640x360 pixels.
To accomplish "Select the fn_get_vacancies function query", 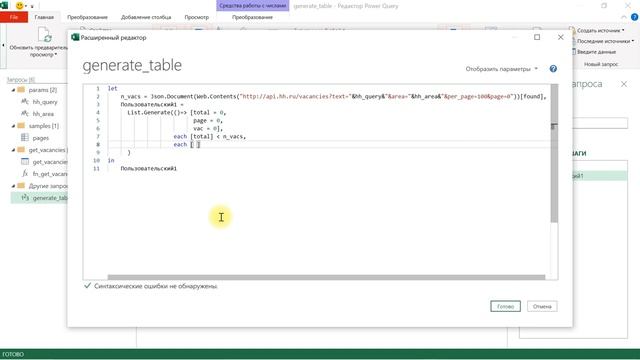I will click(x=50, y=173).
